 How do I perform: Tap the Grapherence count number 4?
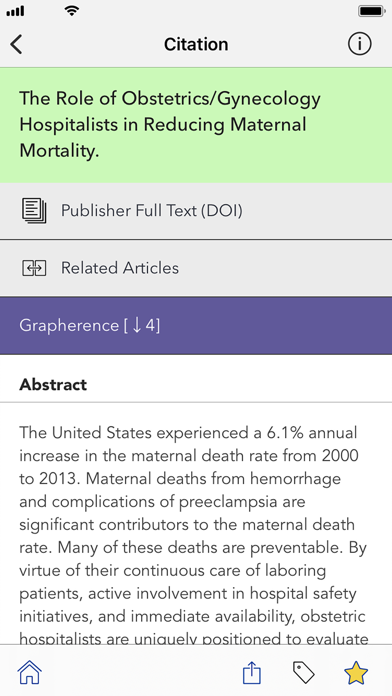click(150, 326)
